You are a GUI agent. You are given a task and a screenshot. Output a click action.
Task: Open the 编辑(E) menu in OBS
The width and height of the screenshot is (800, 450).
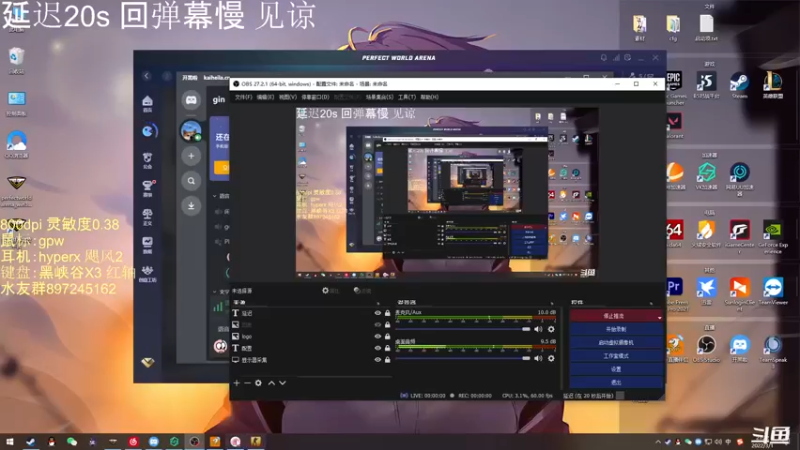point(265,97)
